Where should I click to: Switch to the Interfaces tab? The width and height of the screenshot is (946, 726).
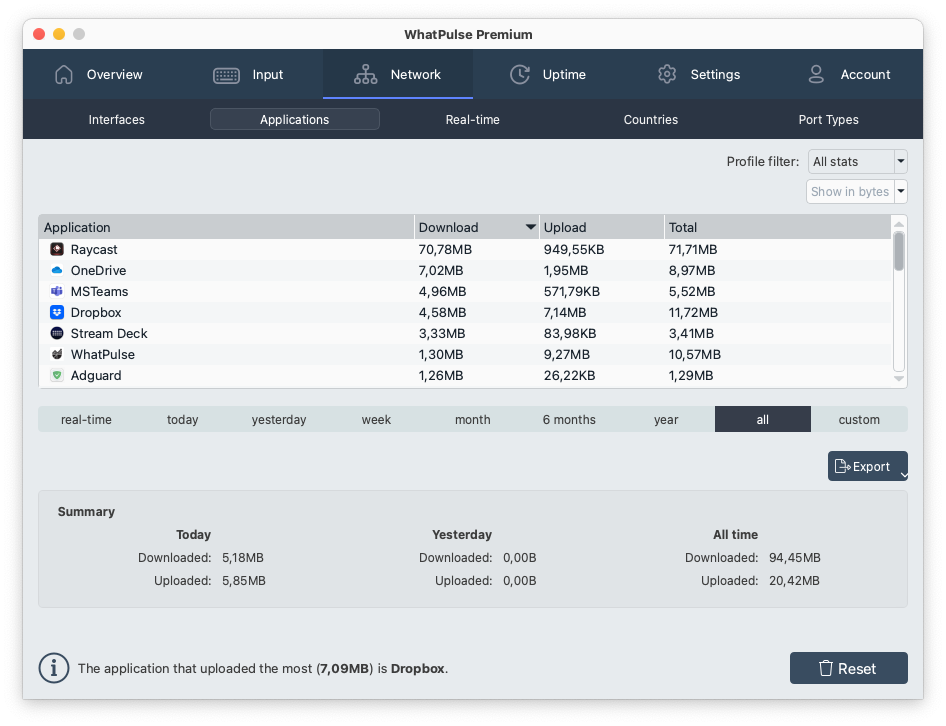(116, 119)
